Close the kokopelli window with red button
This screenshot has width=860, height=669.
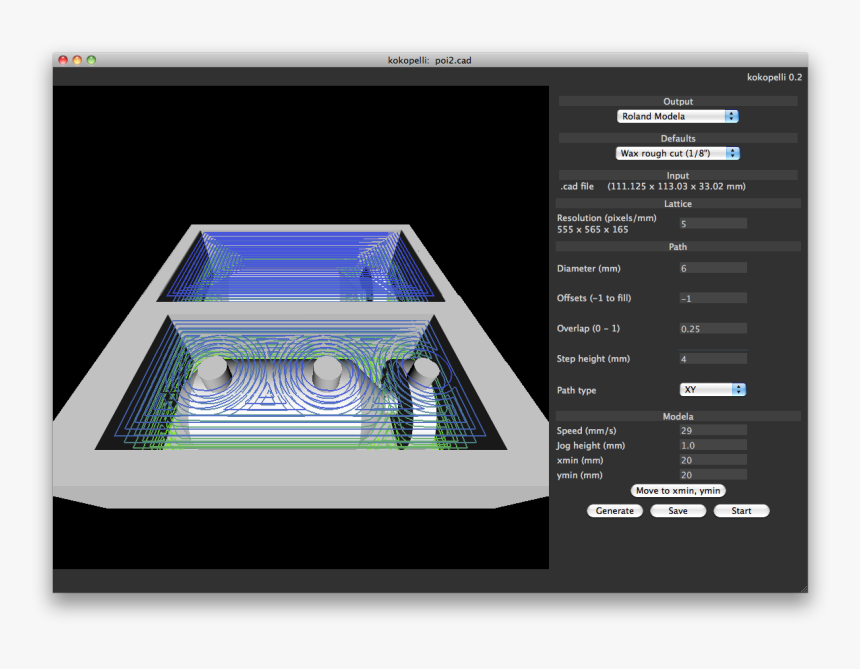tap(63, 60)
